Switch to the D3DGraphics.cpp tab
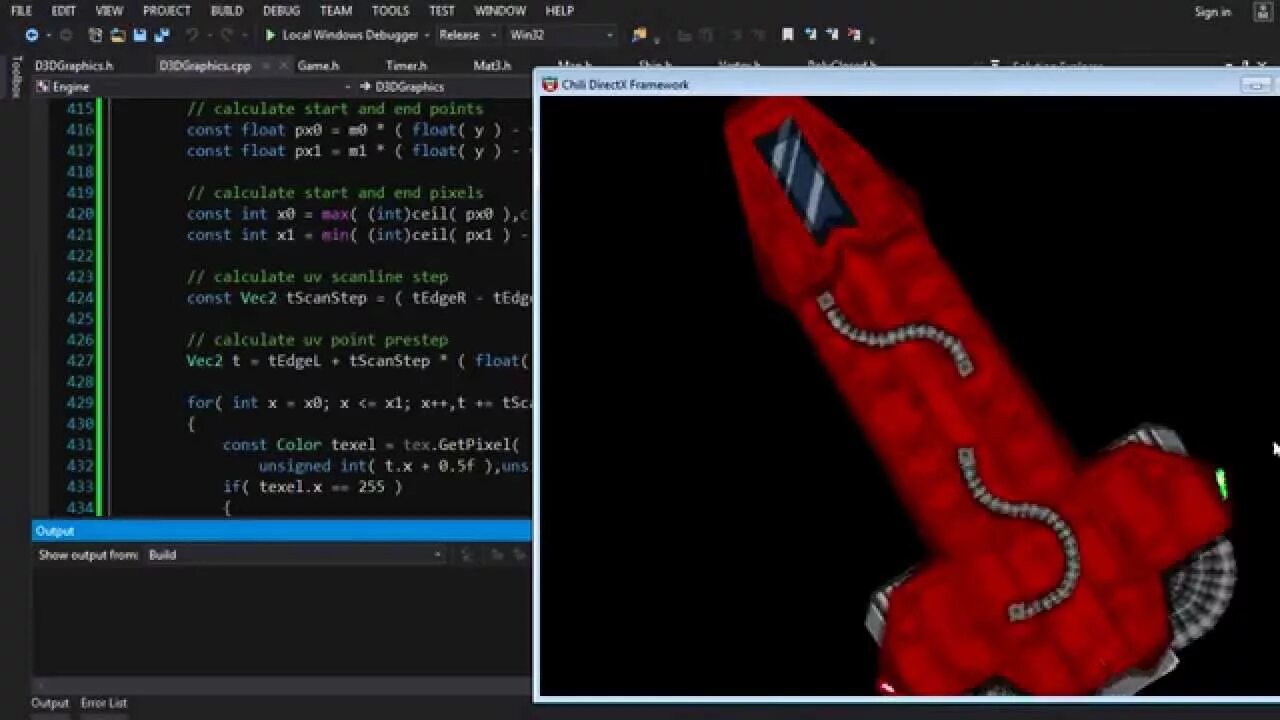The width and height of the screenshot is (1280, 720). click(x=205, y=66)
